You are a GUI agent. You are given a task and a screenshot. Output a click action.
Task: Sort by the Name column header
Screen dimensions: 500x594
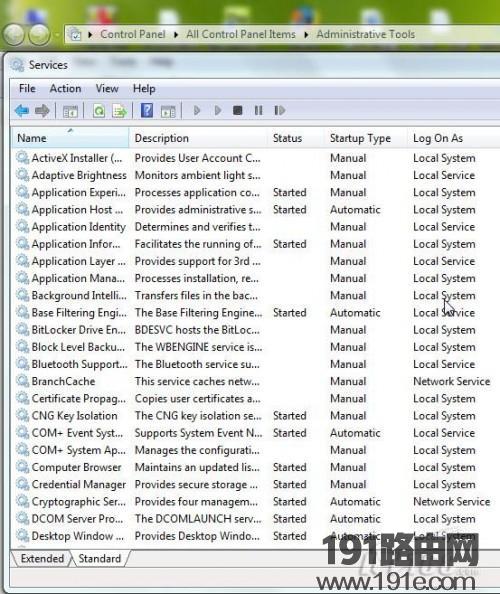click(x=70, y=138)
